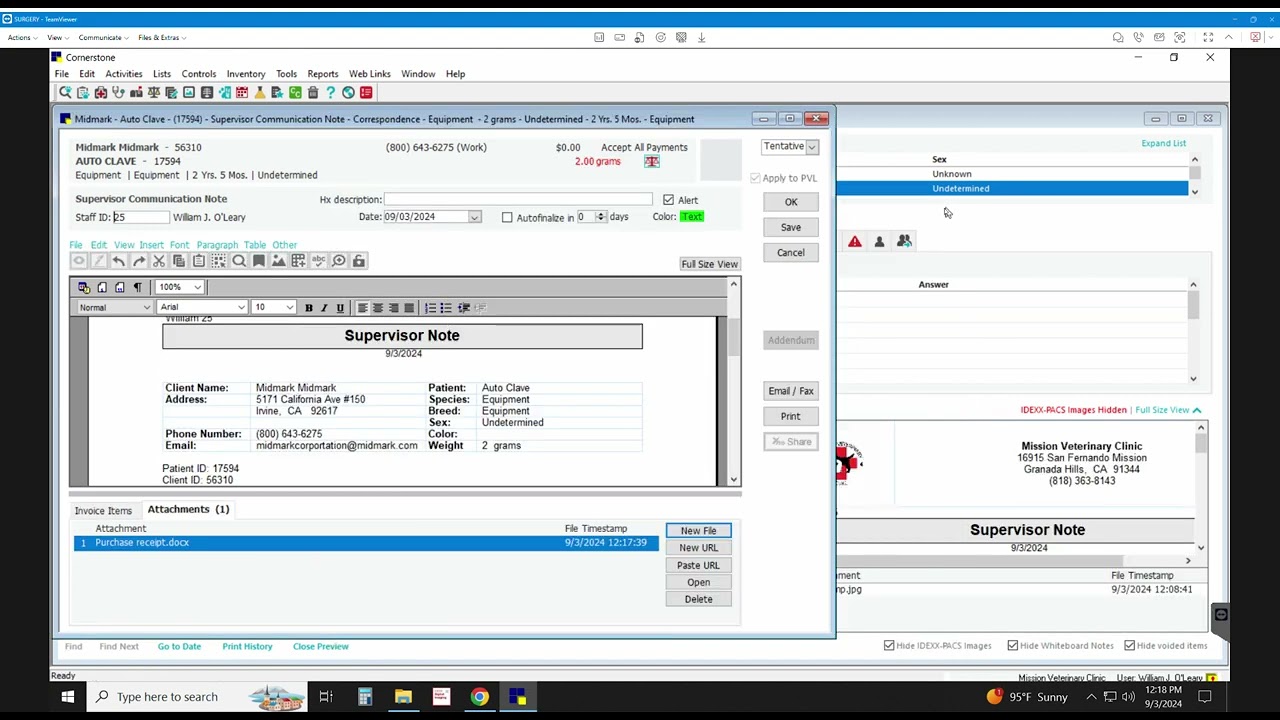The width and height of the screenshot is (1280, 720).
Task: Click the Paste URL button
Action: pyautogui.click(x=698, y=565)
